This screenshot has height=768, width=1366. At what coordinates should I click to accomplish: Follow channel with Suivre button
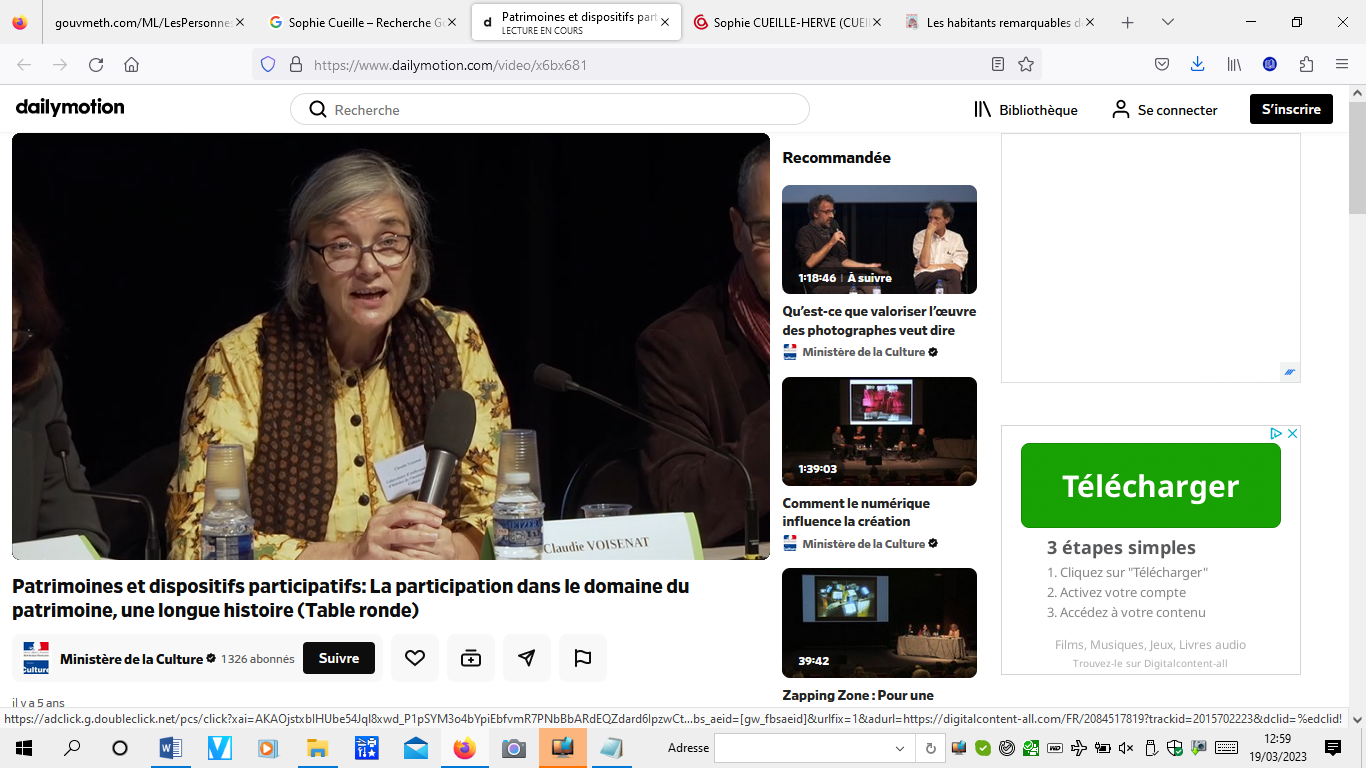tap(339, 658)
